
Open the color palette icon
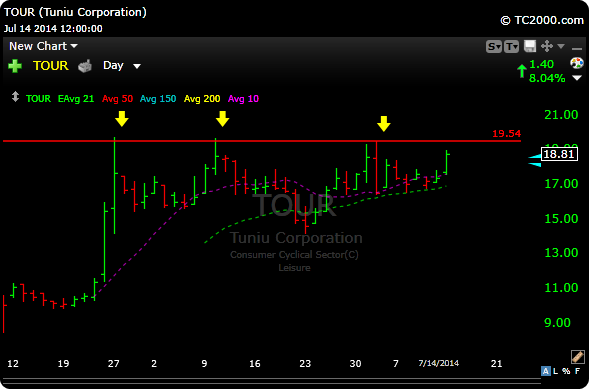tap(577, 63)
